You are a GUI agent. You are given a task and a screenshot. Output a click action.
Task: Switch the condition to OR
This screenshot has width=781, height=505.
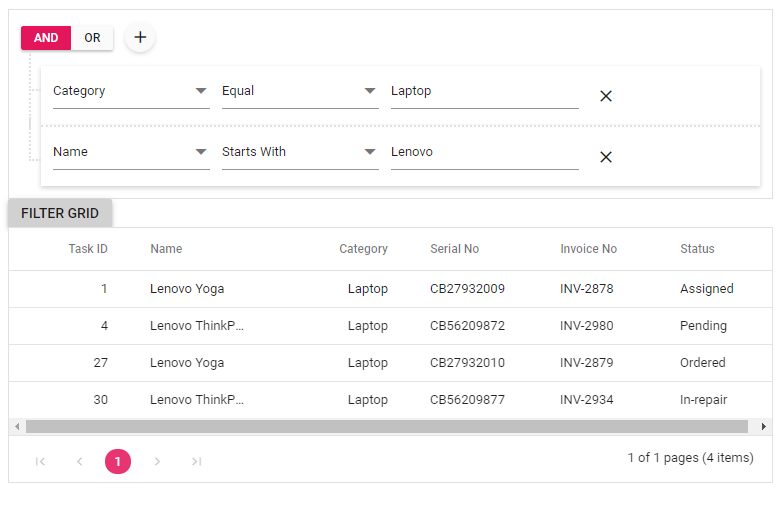click(92, 38)
